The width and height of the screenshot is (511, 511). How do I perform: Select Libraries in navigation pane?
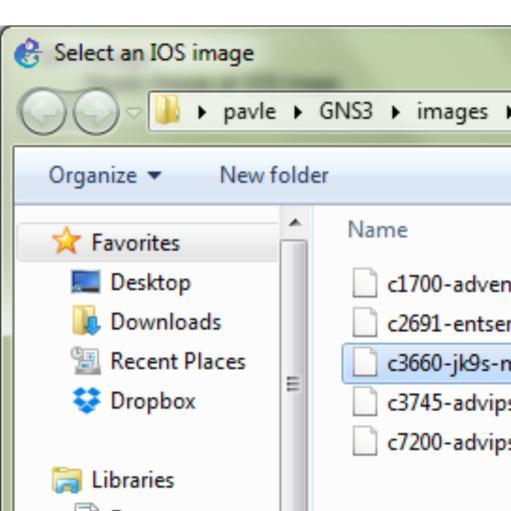tap(133, 480)
